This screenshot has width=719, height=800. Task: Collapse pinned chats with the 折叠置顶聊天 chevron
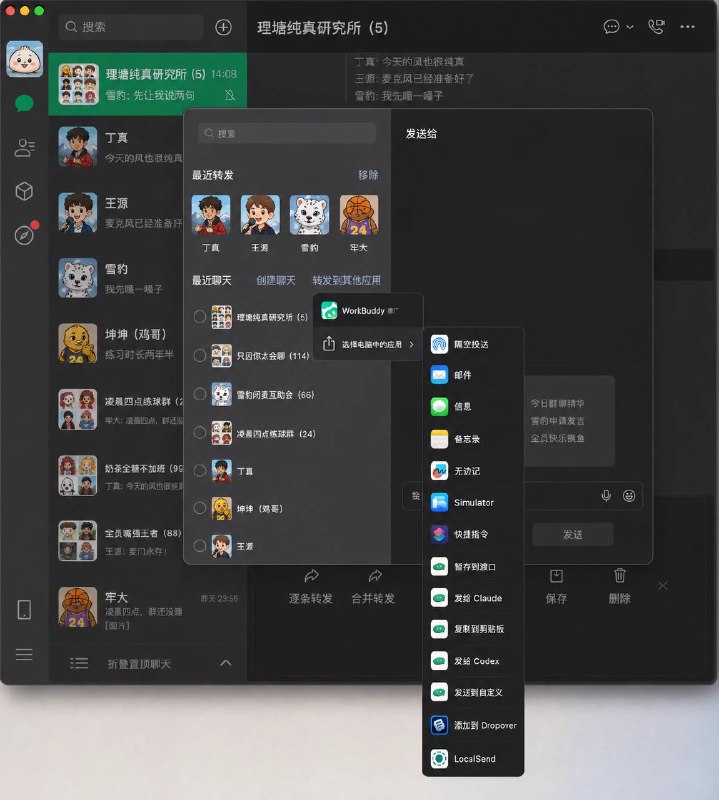pos(226,663)
